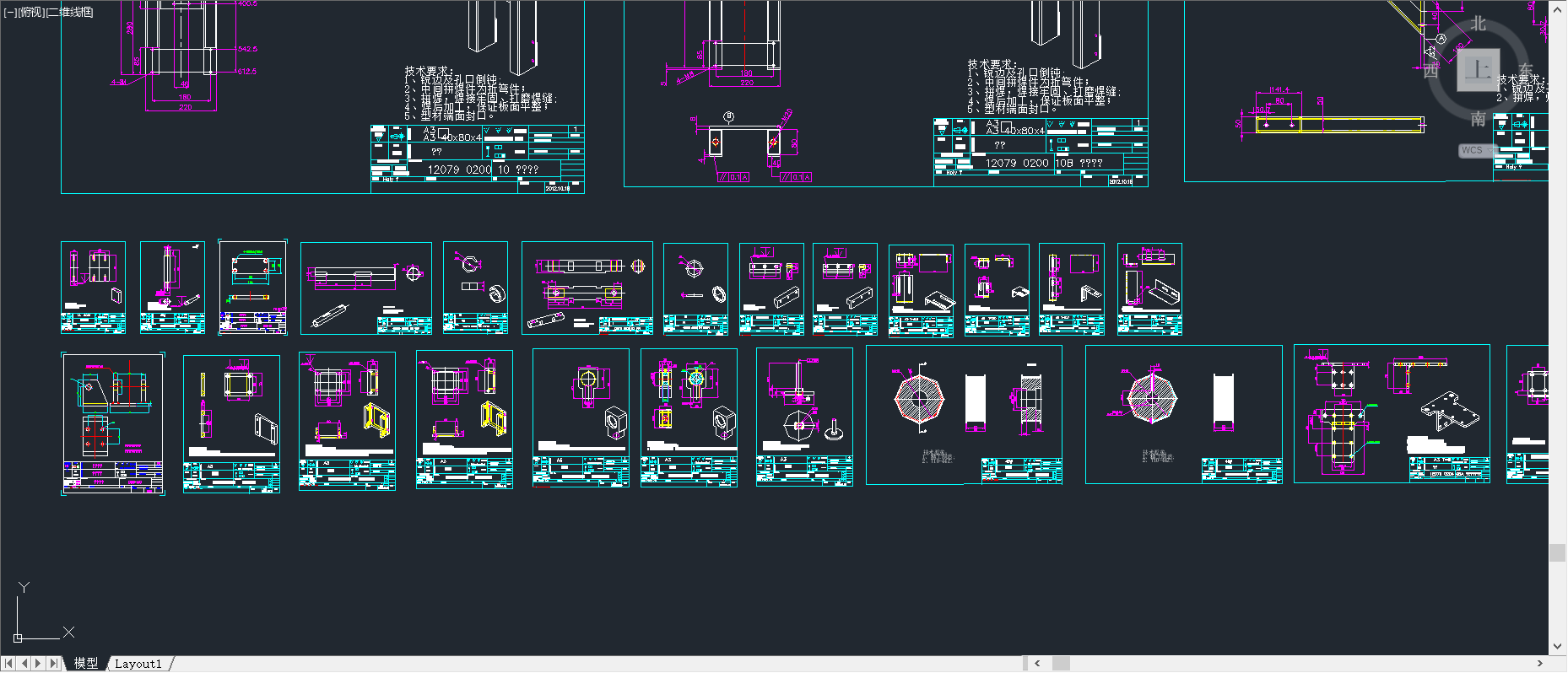1568x673 pixels.
Task: Click horizontal scrollbar right arrow
Action: pyautogui.click(x=1540, y=664)
